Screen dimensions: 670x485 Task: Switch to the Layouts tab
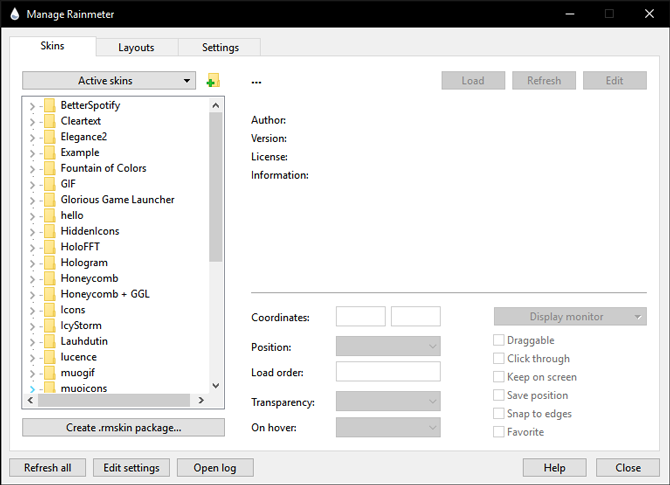[136, 47]
